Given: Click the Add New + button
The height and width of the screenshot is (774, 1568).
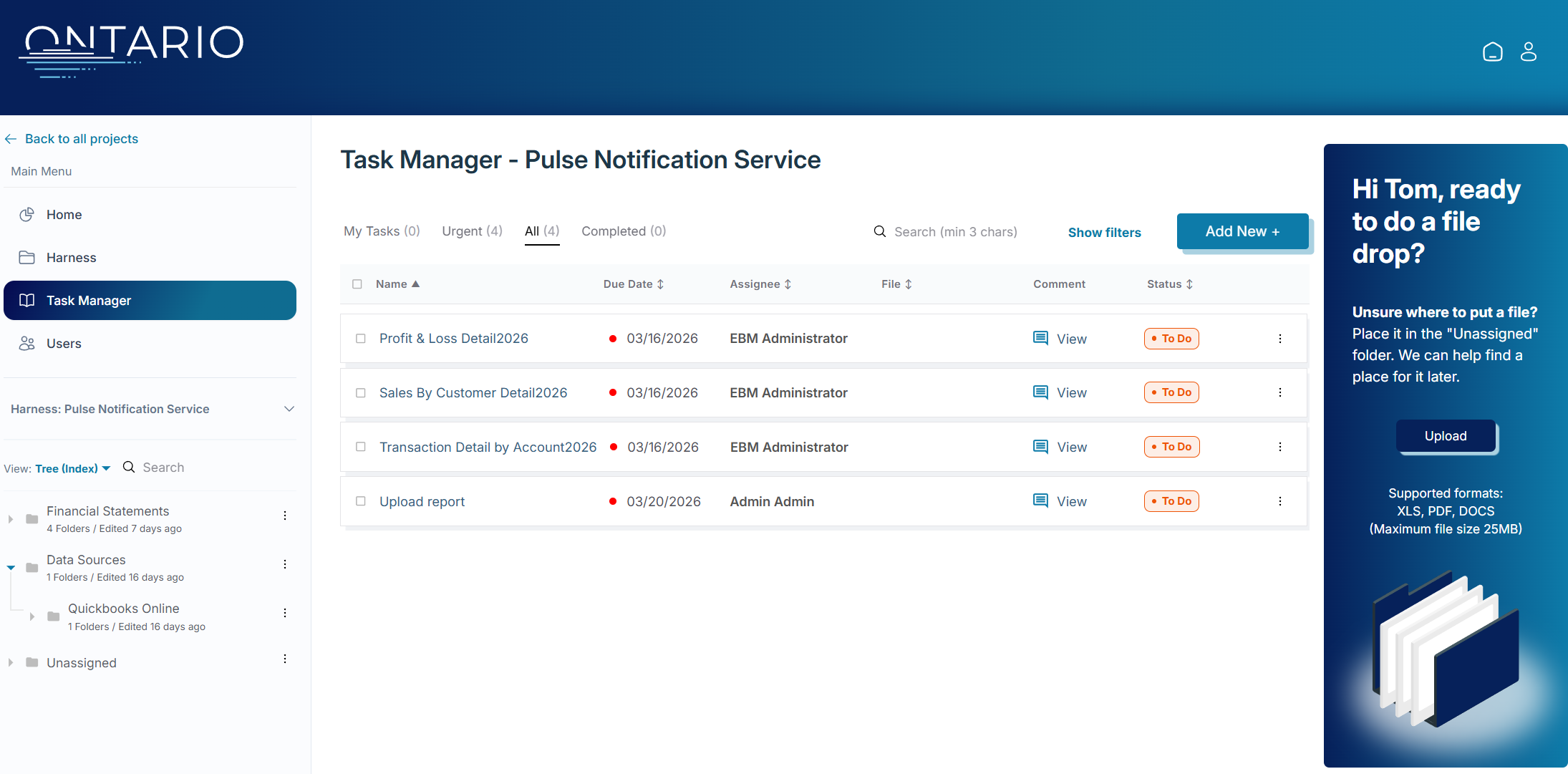Looking at the screenshot, I should click(x=1242, y=231).
